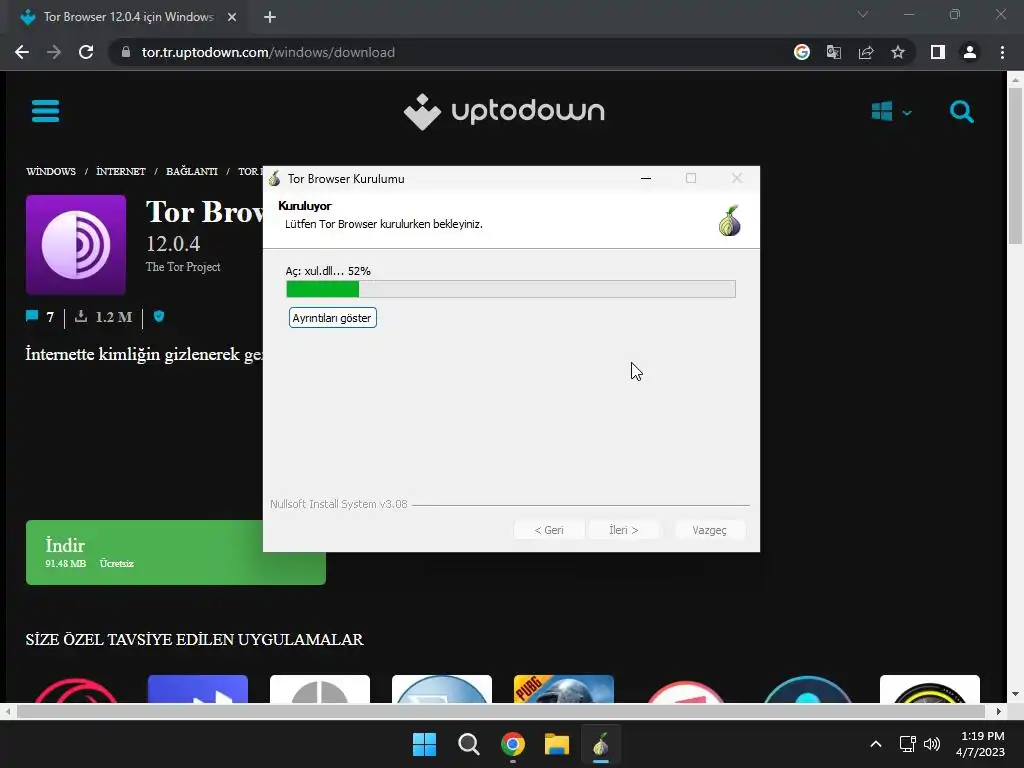Minimize the Tor Browser Kurulumu window
Viewport: 1024px width, 768px height.
[x=646, y=178]
